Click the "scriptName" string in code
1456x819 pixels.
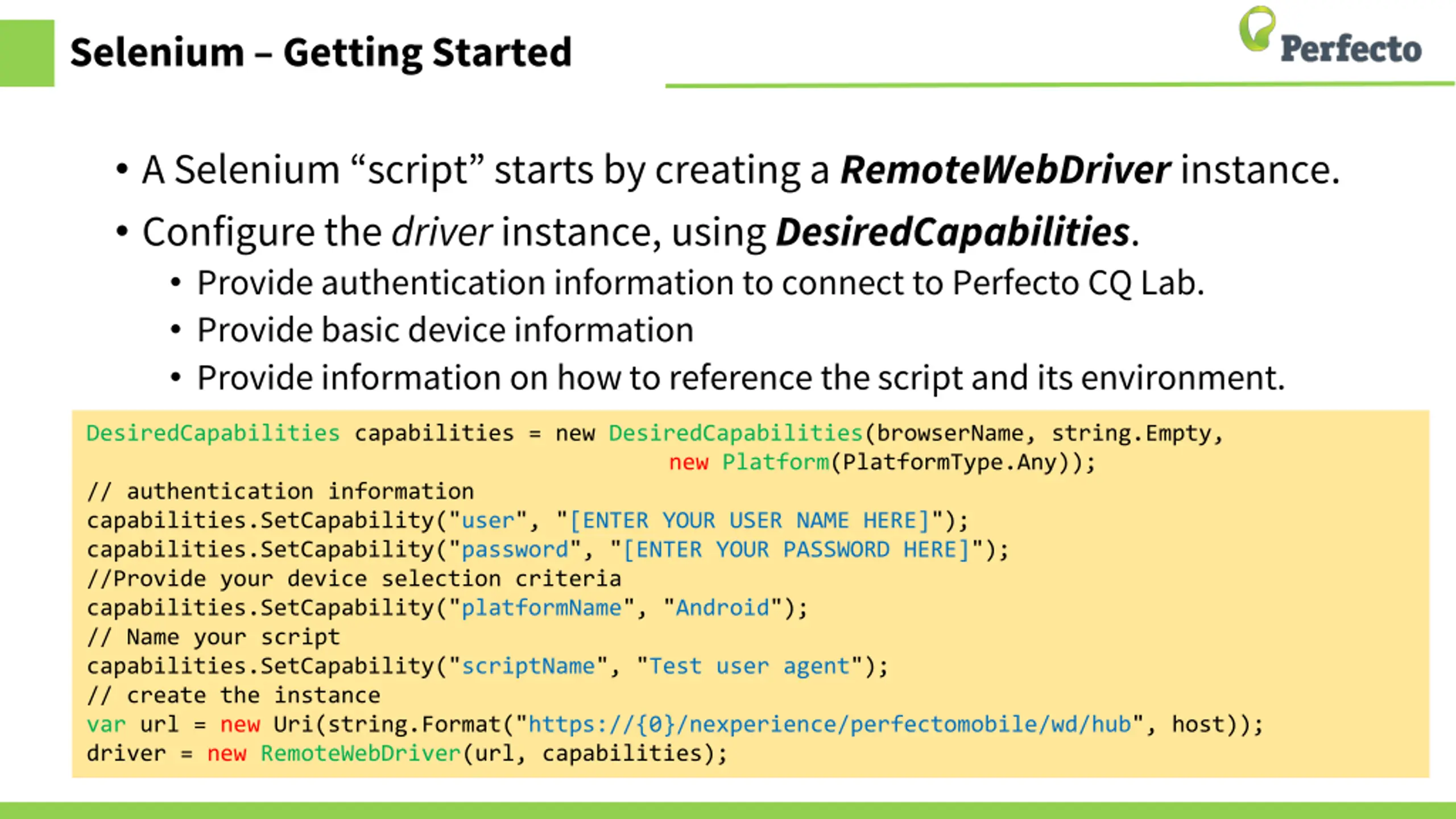click(x=528, y=666)
